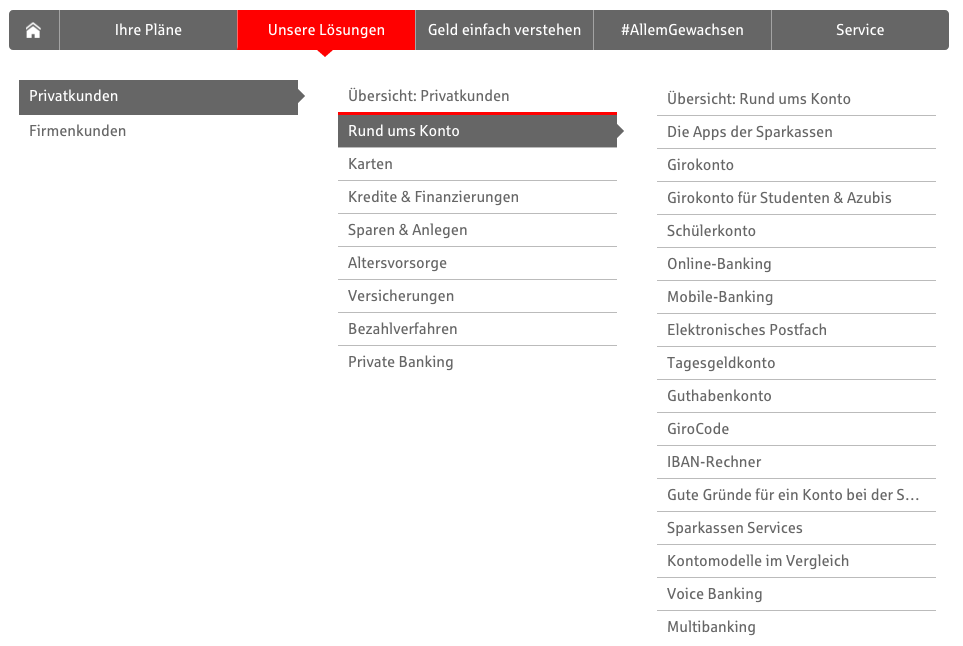This screenshot has width=963, height=646.
Task: Click the Voice Banking link
Action: point(797,594)
